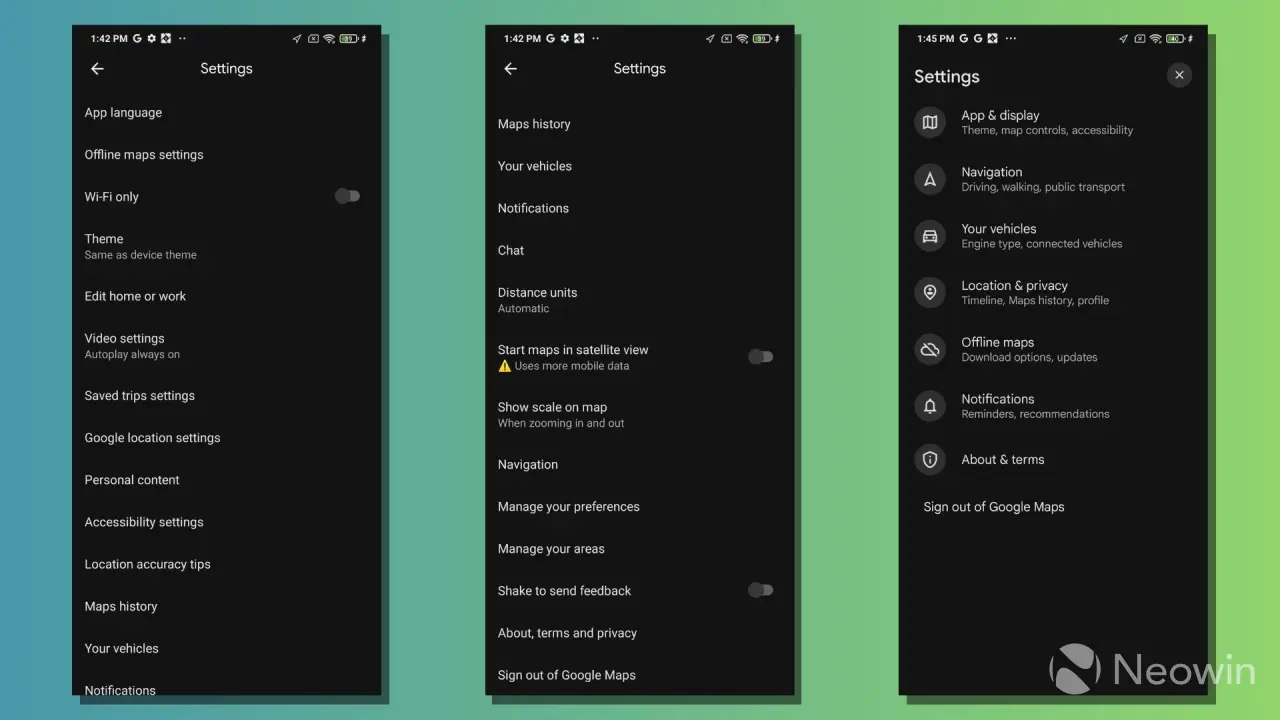1280x720 pixels.
Task: Open Personal content settings entry
Action: point(131,480)
